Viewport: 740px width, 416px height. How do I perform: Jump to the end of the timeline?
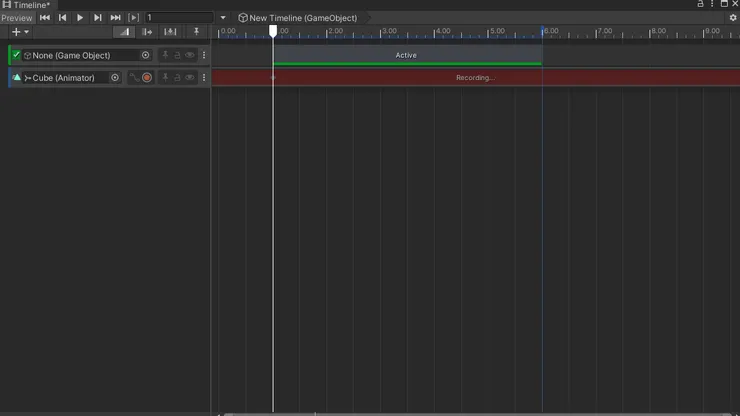point(115,18)
